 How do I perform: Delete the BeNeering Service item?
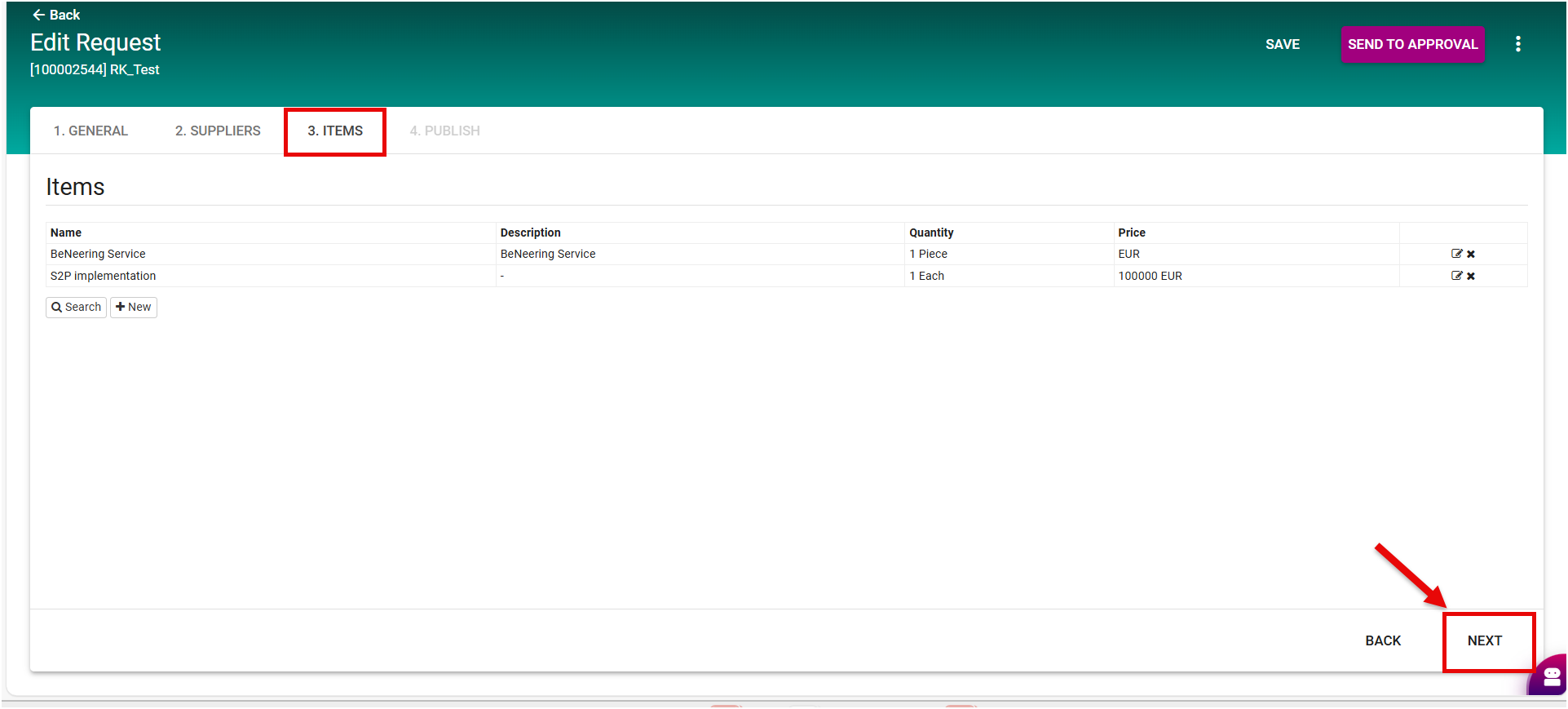[1471, 255]
